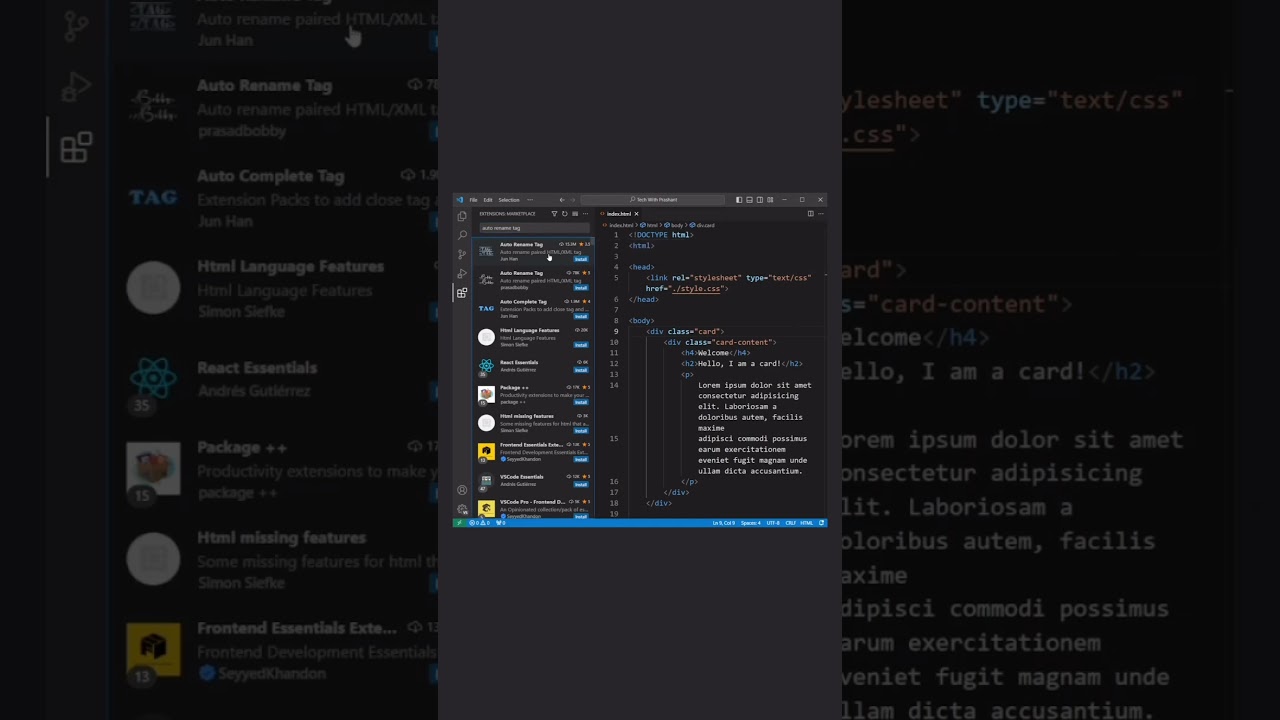Go back using title bar arrow
The height and width of the screenshot is (720, 1280).
pyautogui.click(x=562, y=200)
